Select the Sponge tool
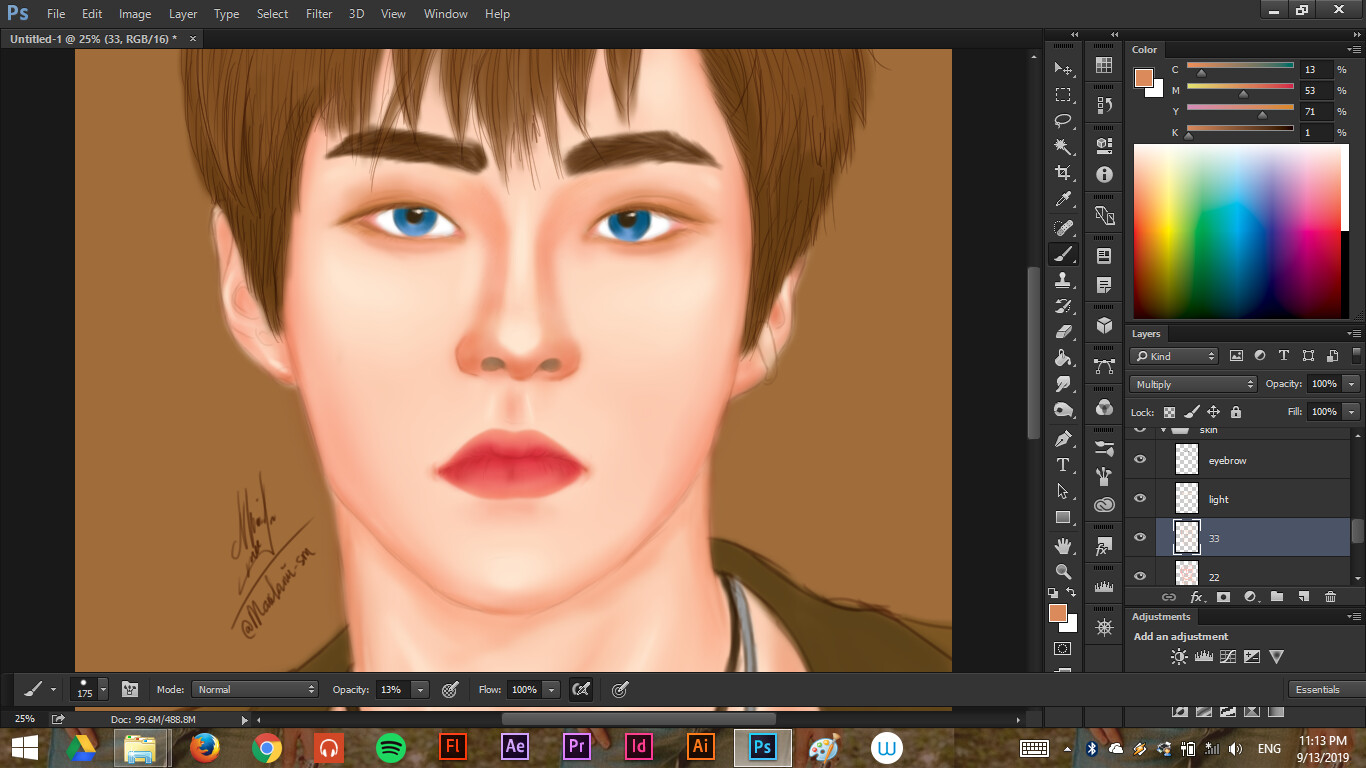1366x768 pixels. (1063, 410)
